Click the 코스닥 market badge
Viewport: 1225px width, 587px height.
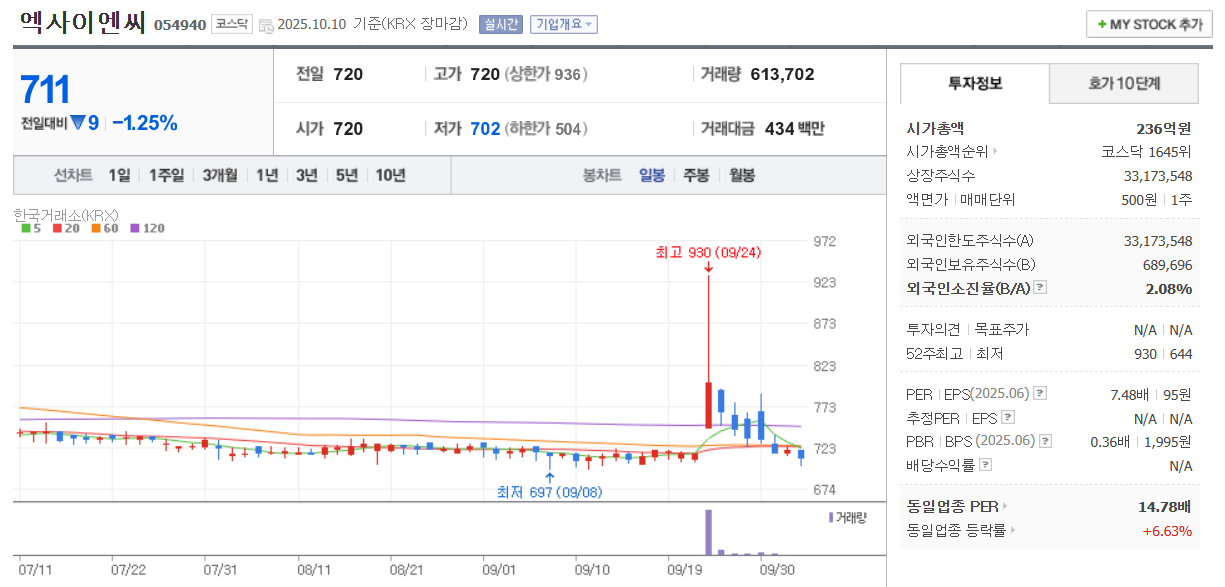point(232,24)
